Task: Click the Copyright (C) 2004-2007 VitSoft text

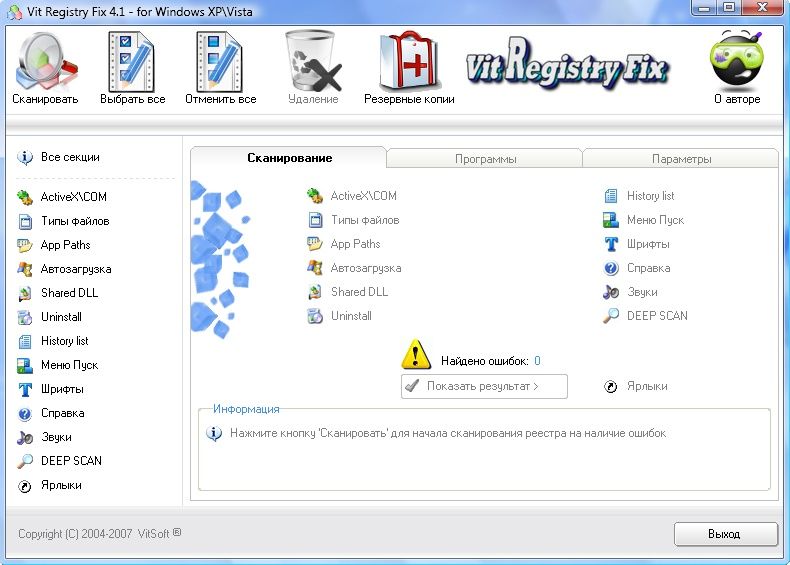Action: (x=99, y=533)
